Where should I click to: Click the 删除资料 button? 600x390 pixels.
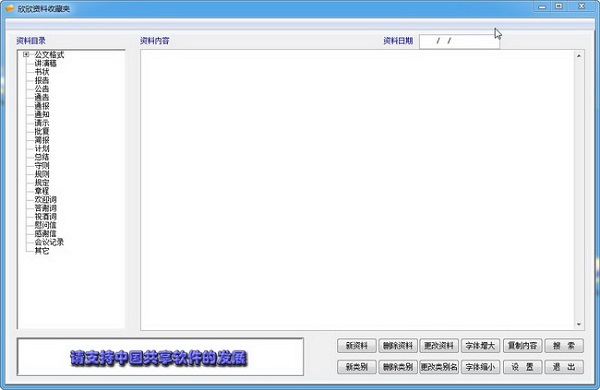[x=398, y=346]
